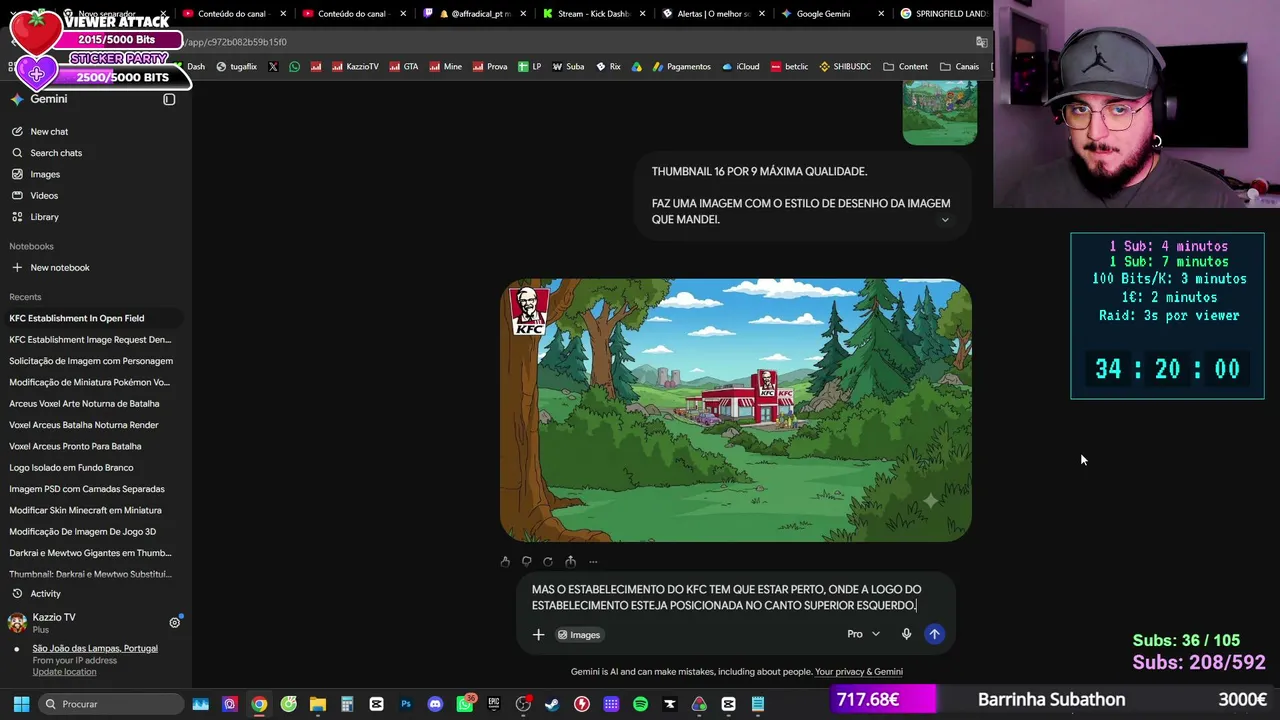Viewport: 1280px width, 720px height.
Task: Open Steam from the taskbar
Action: point(552,704)
